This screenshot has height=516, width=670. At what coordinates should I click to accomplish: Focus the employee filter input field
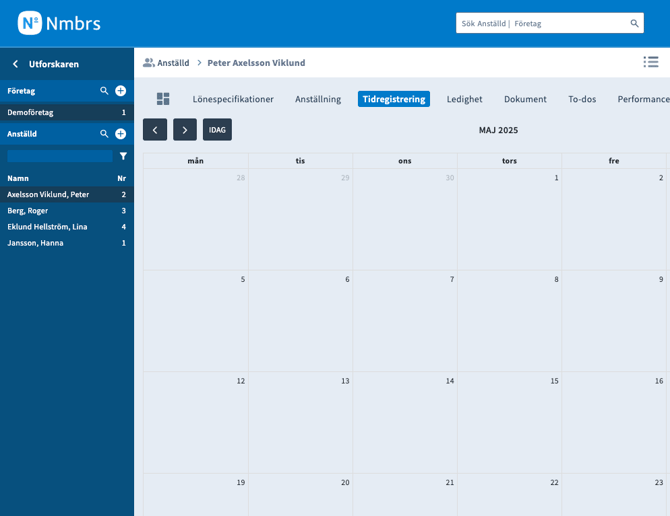pyautogui.click(x=60, y=156)
